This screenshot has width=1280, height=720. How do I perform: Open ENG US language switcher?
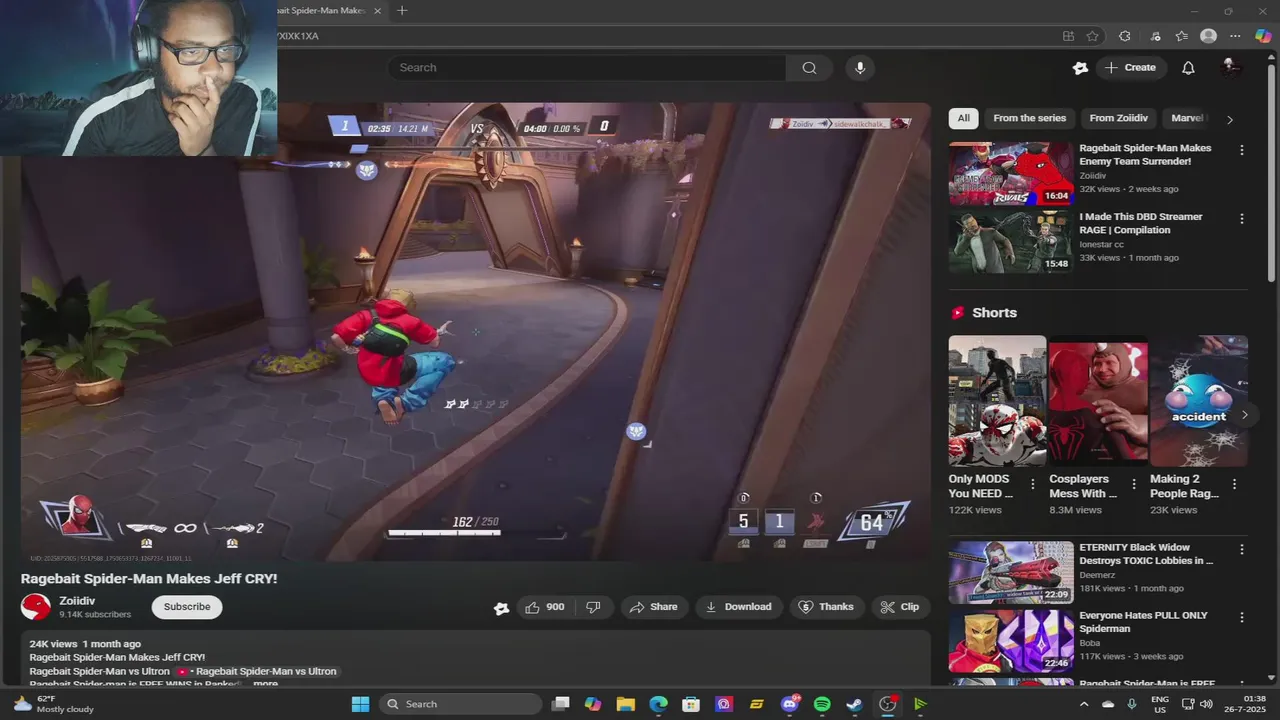[x=1160, y=704]
